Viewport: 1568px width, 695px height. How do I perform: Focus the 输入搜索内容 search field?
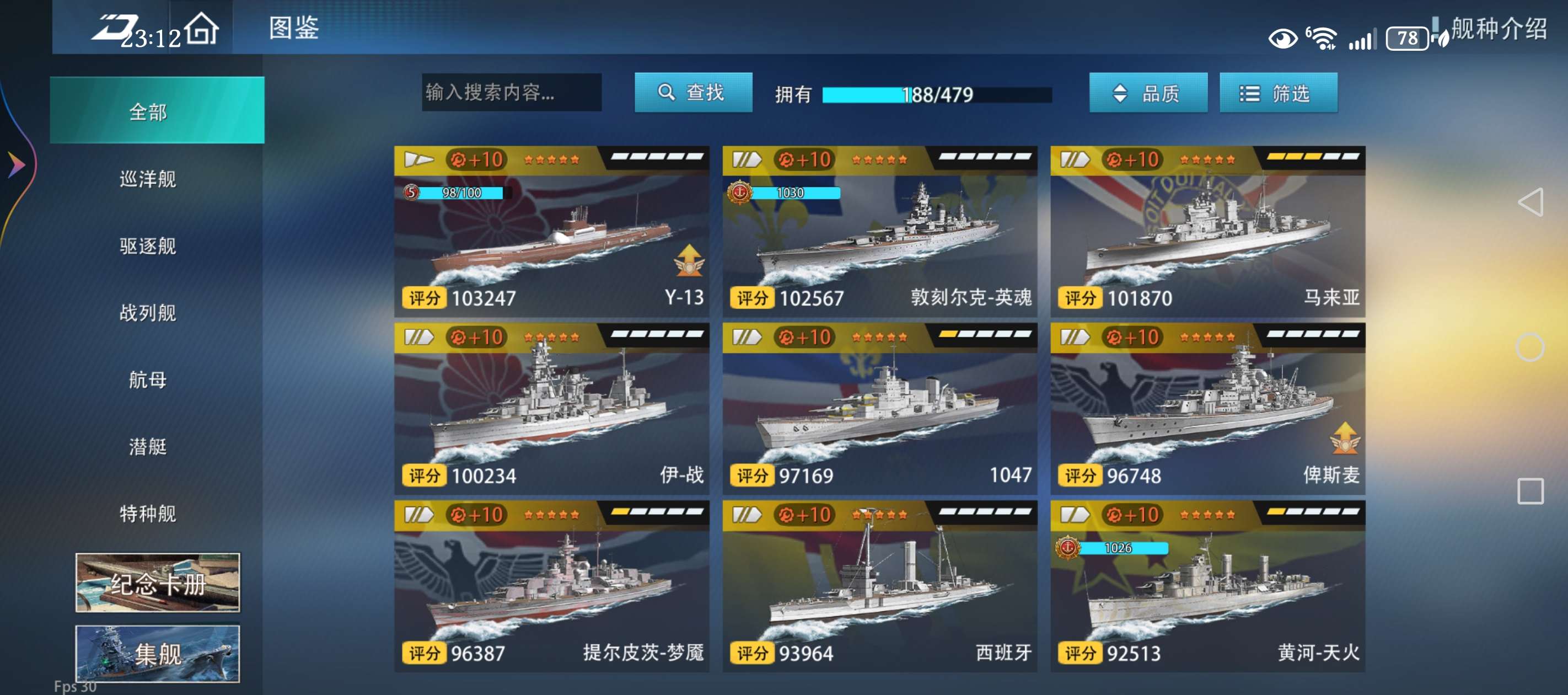click(511, 92)
